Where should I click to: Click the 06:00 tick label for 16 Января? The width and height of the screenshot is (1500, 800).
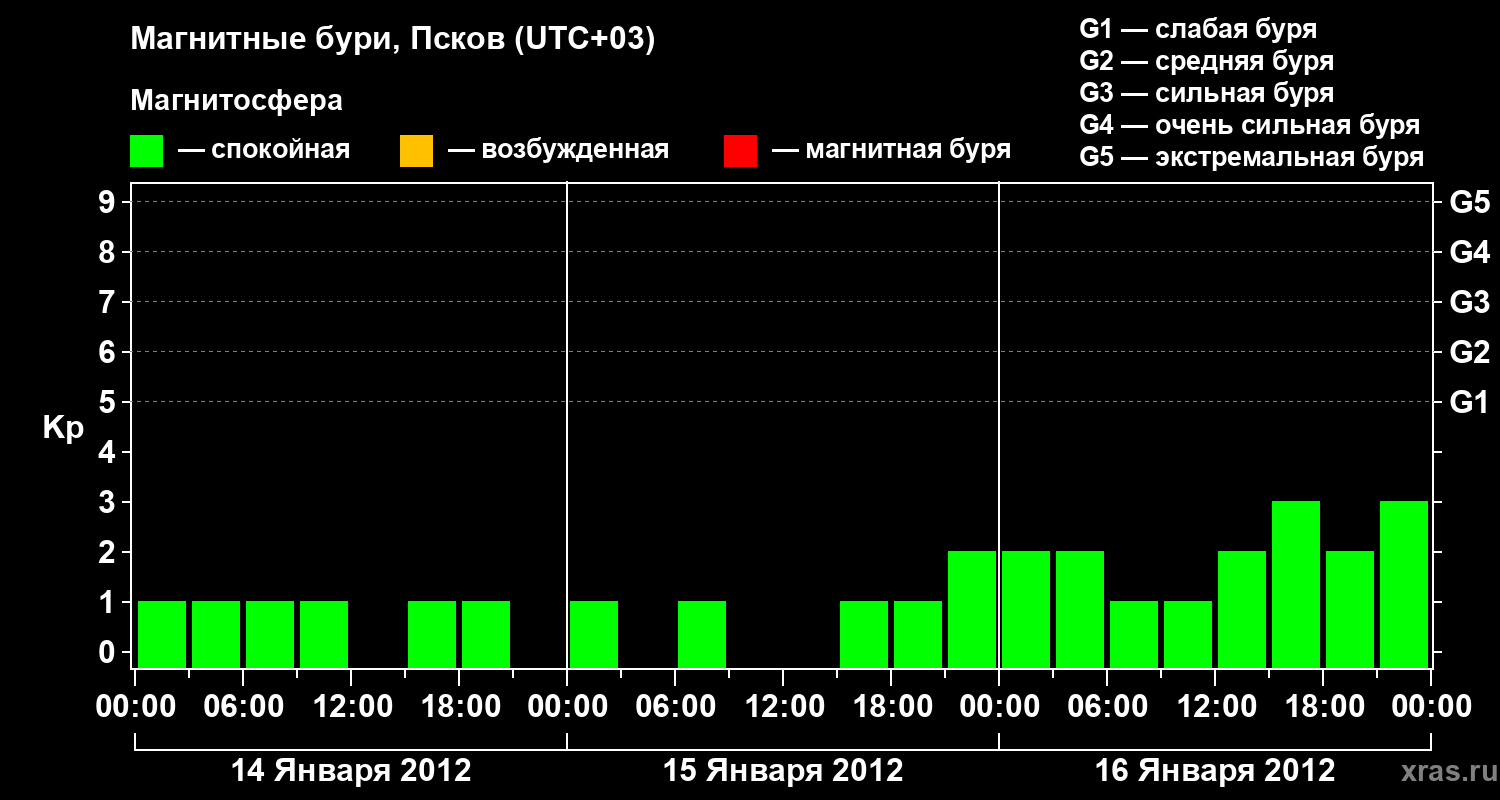pos(1107,706)
